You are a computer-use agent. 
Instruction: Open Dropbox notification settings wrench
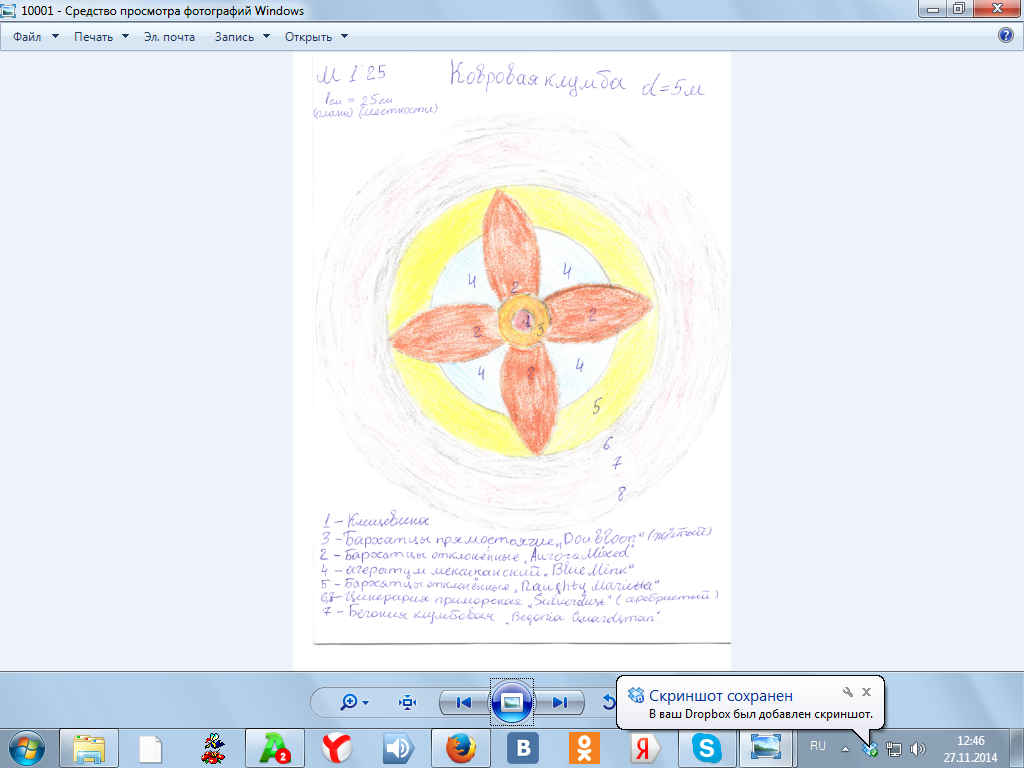pos(847,691)
